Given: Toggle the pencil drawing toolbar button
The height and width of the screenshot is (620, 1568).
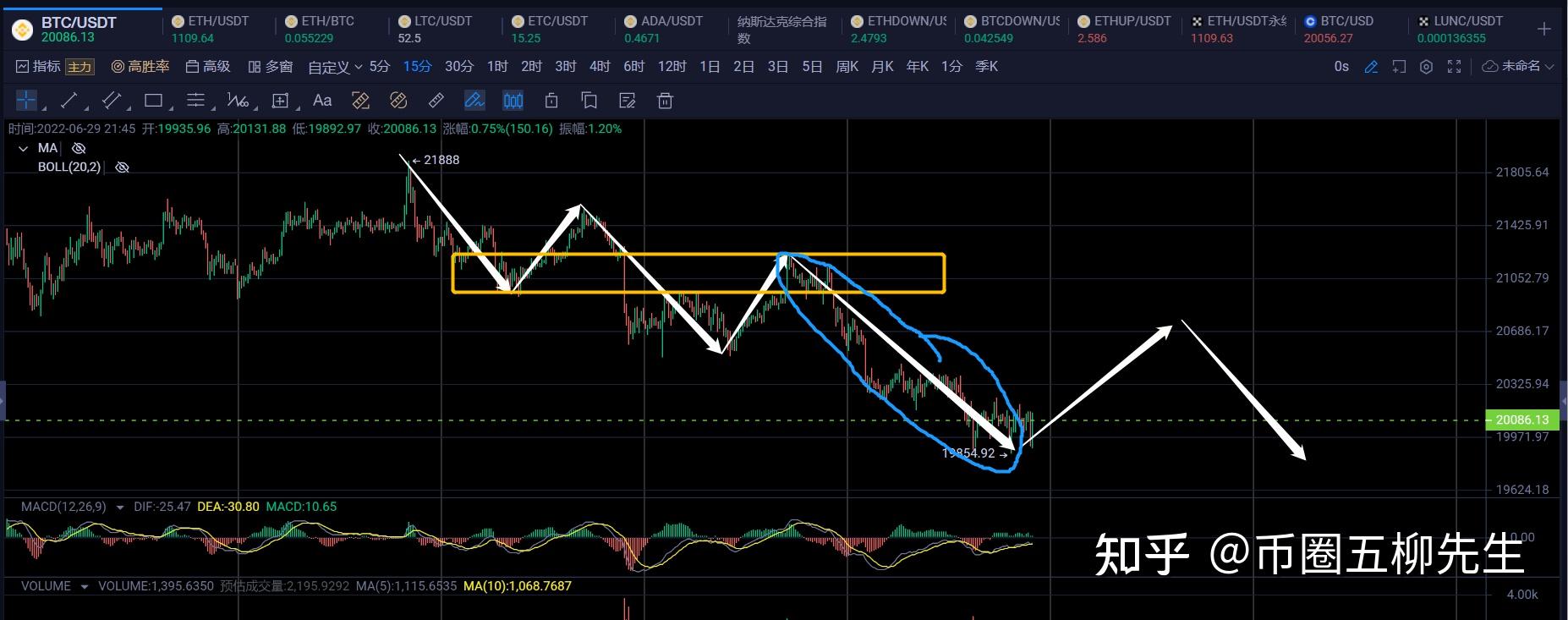Looking at the screenshot, I should [1371, 67].
